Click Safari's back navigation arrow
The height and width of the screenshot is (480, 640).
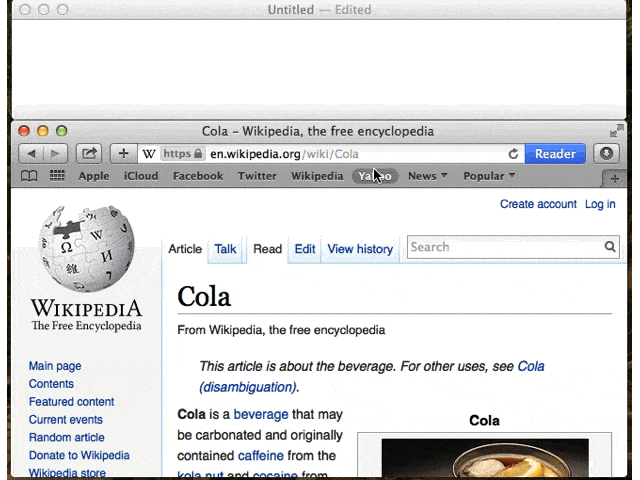(x=31, y=154)
